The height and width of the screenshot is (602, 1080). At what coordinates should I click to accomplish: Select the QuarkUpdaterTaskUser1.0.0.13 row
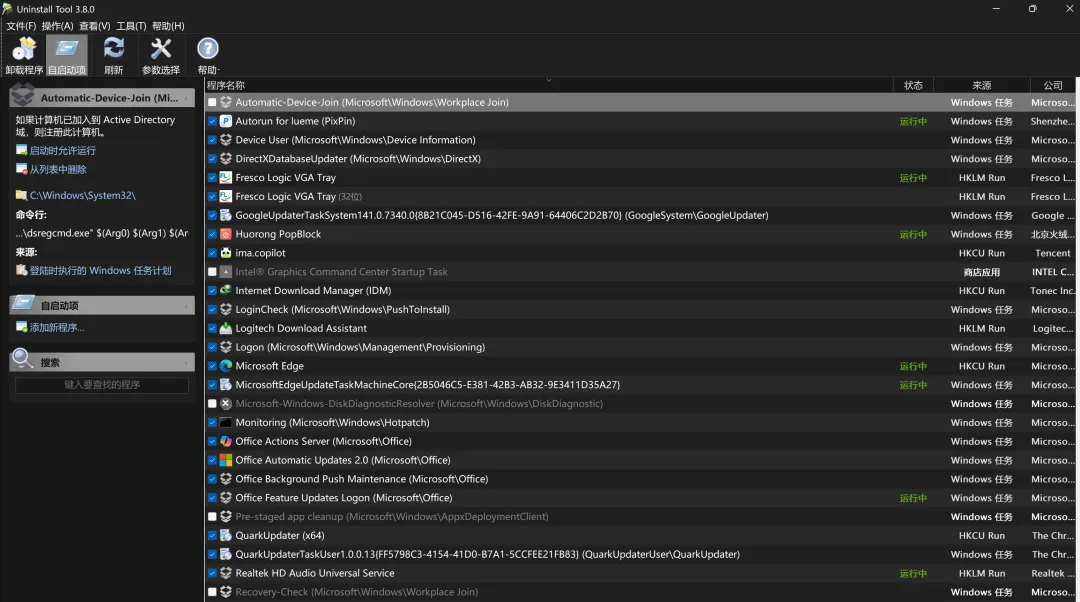tap(641, 554)
